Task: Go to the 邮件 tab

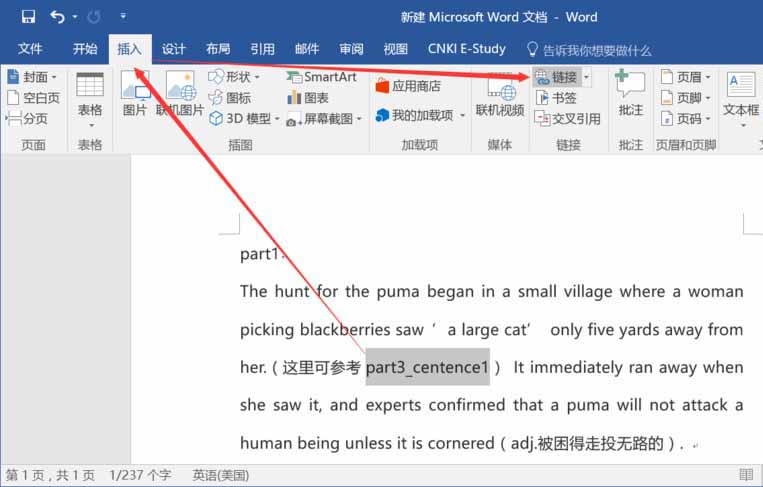Action: [307, 49]
